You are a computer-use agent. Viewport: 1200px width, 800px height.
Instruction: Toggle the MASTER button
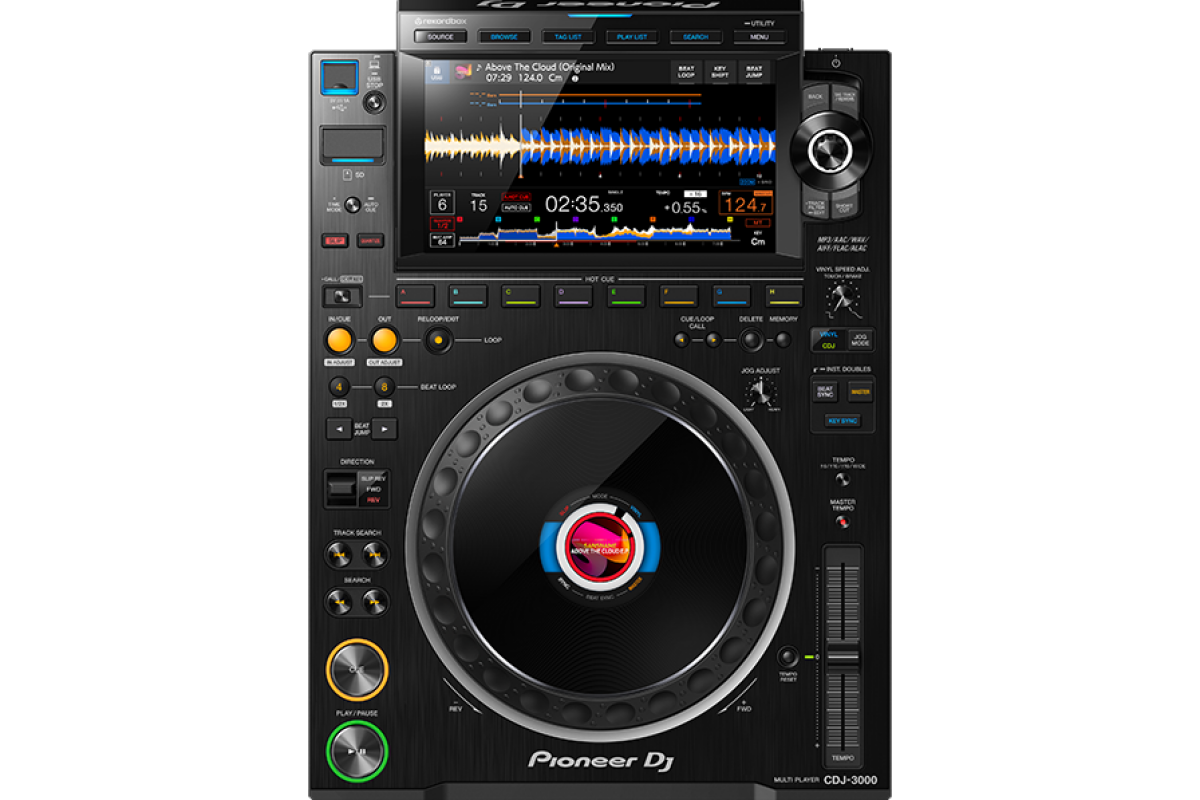coord(859,392)
